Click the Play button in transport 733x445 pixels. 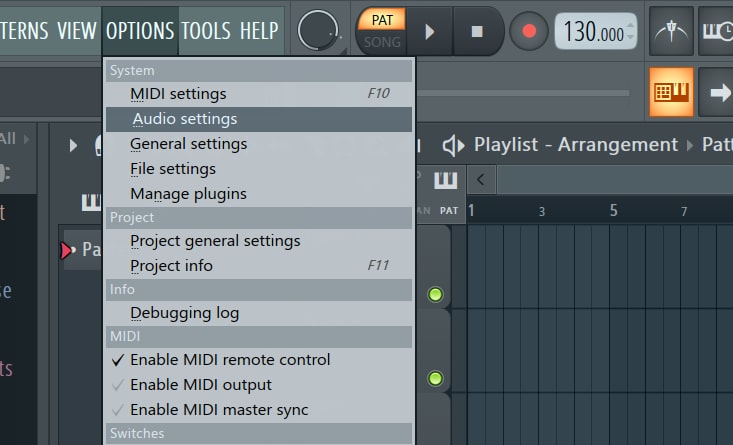(x=430, y=31)
